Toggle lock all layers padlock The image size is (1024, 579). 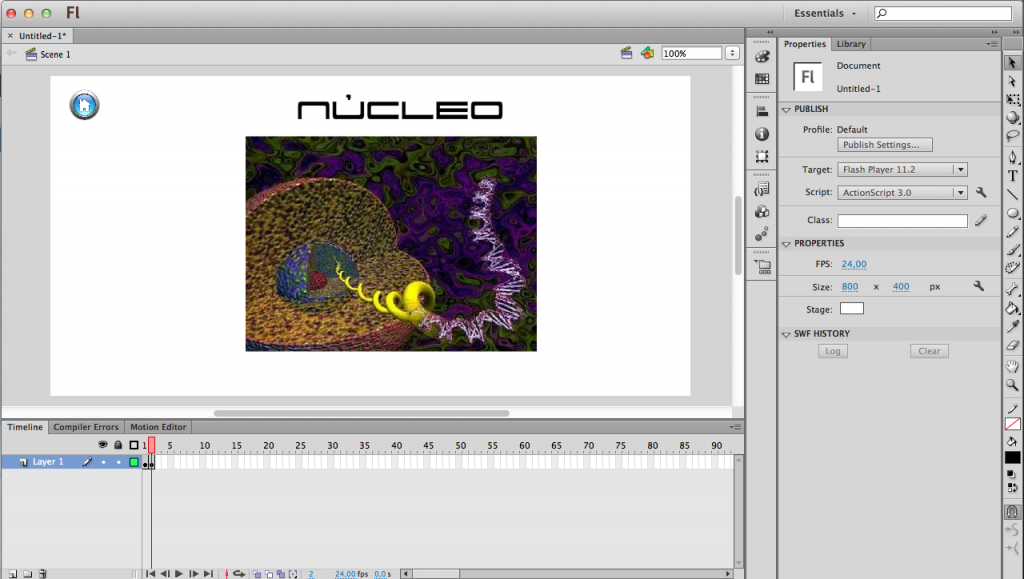(x=118, y=445)
